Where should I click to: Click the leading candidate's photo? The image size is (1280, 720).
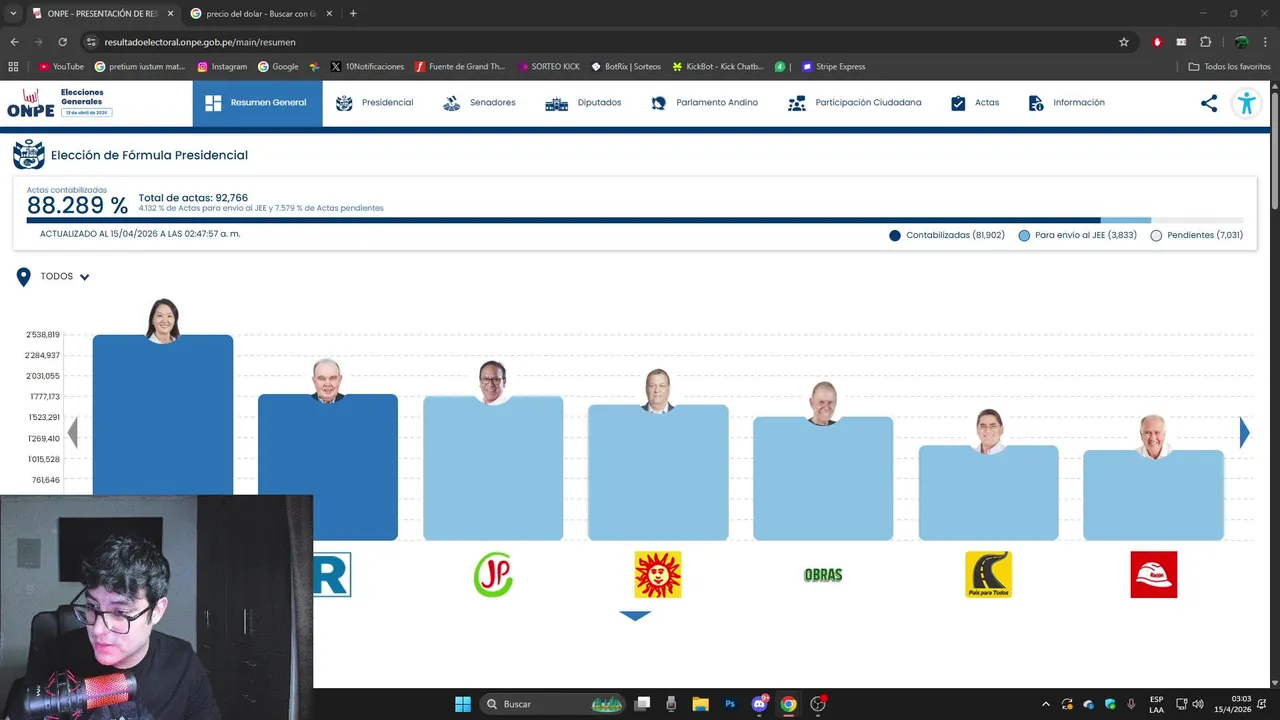[x=163, y=321]
